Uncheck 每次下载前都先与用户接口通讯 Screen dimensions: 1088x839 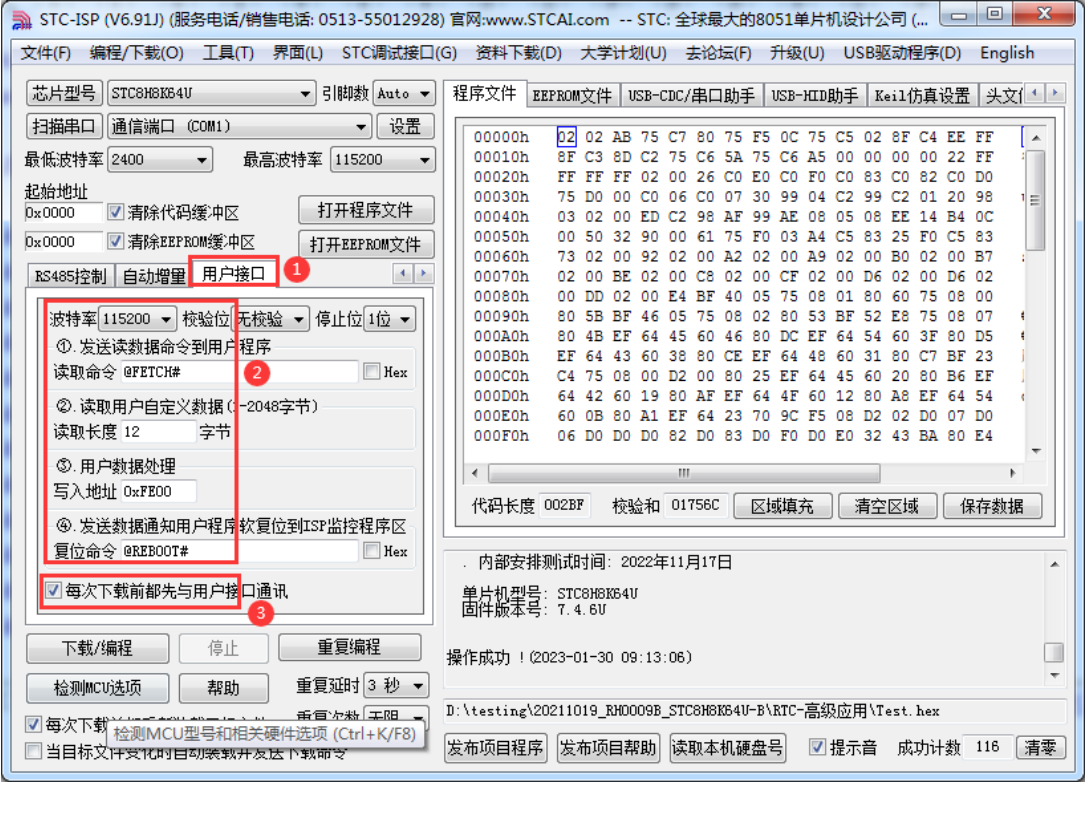pyautogui.click(x=53, y=591)
